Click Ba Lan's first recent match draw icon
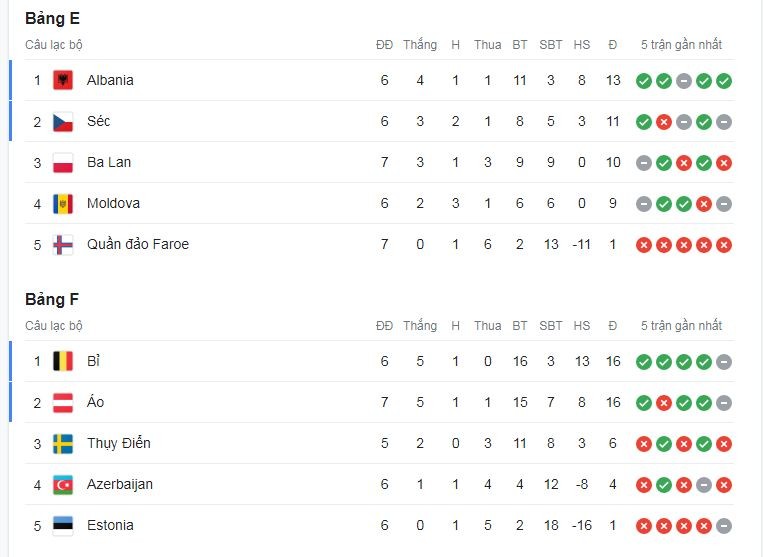The image size is (763, 557). click(x=644, y=163)
